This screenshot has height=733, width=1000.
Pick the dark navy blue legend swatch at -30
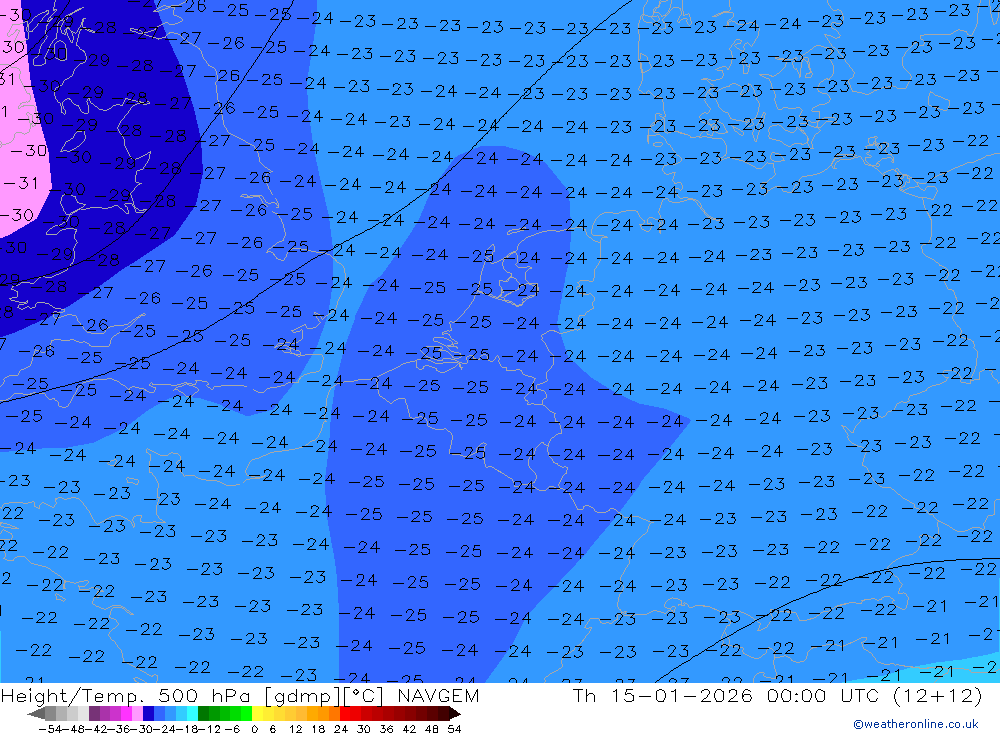pos(148,714)
